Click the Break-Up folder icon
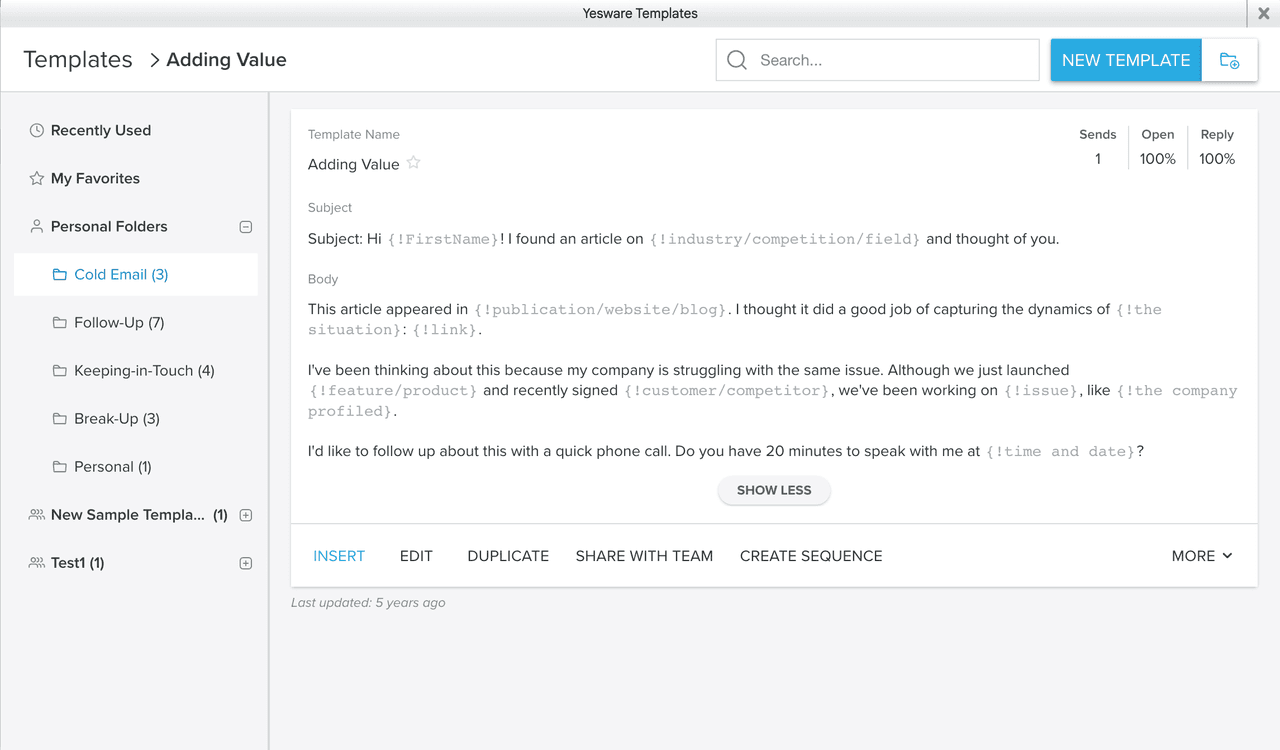This screenshot has height=750, width=1280. tap(60, 418)
